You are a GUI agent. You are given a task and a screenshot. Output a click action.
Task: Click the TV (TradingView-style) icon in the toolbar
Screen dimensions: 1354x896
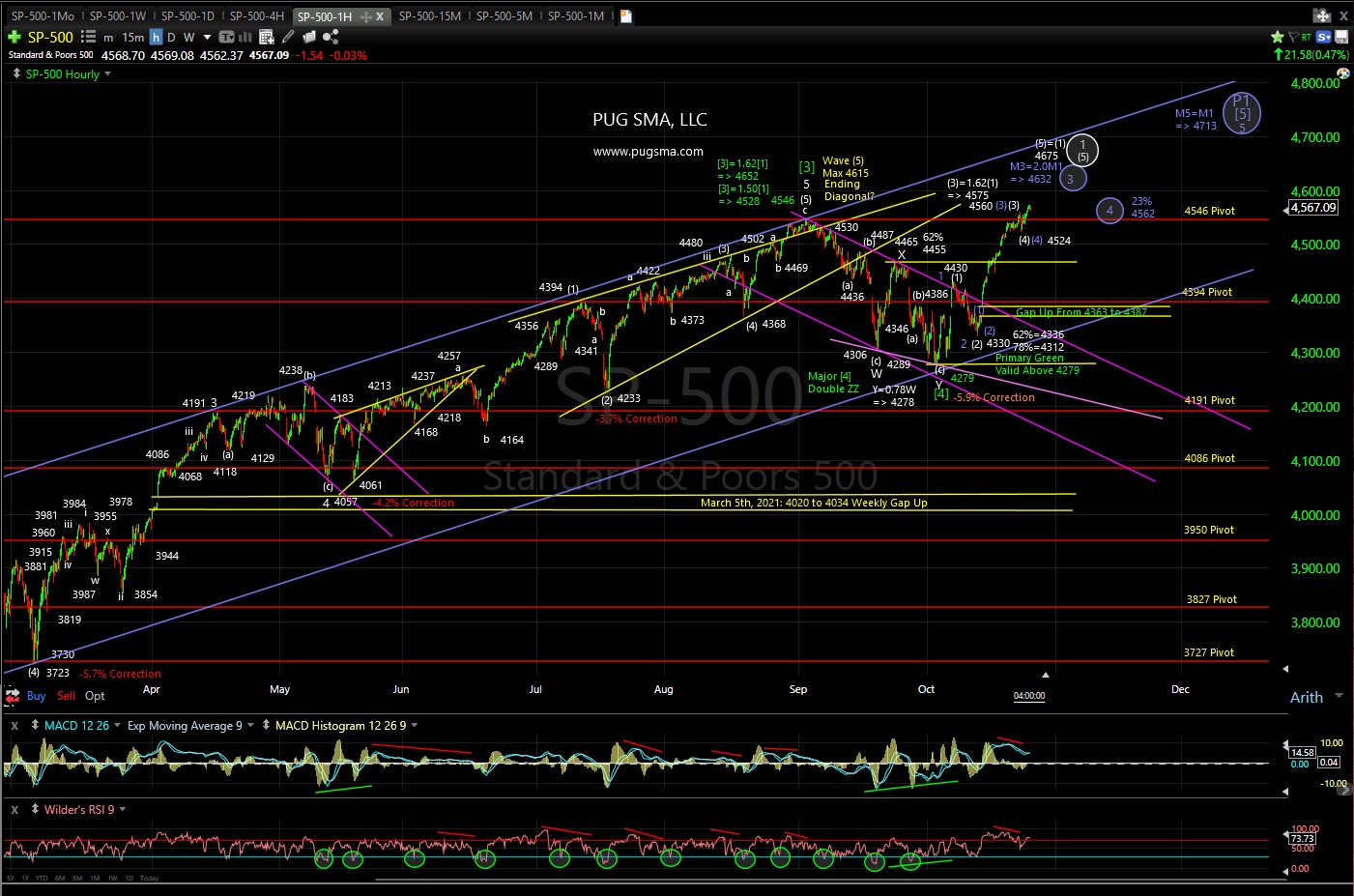click(x=227, y=37)
